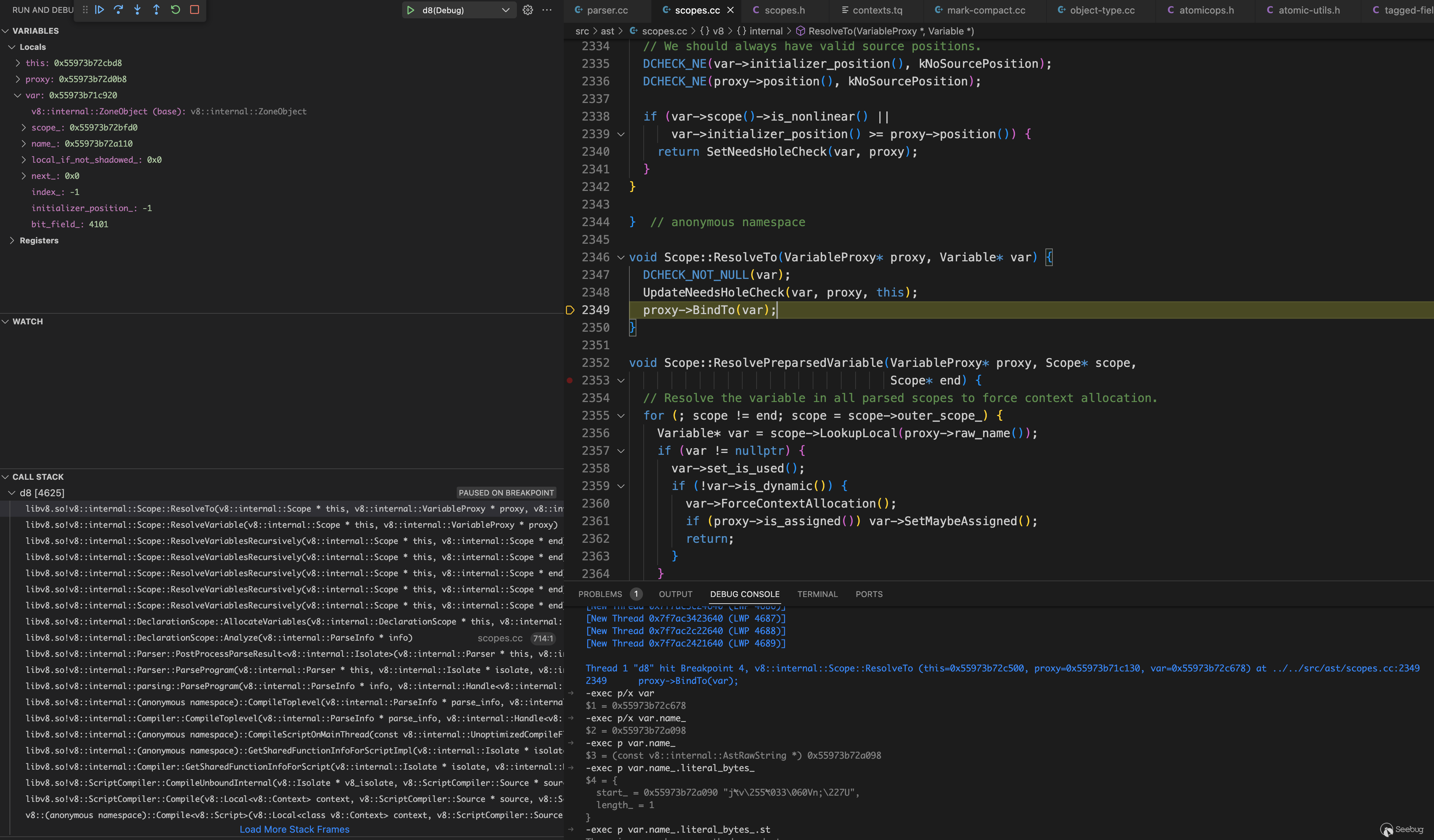Toggle the breakpoint at line 2353
This screenshot has height=840, width=1434.
[x=570, y=380]
